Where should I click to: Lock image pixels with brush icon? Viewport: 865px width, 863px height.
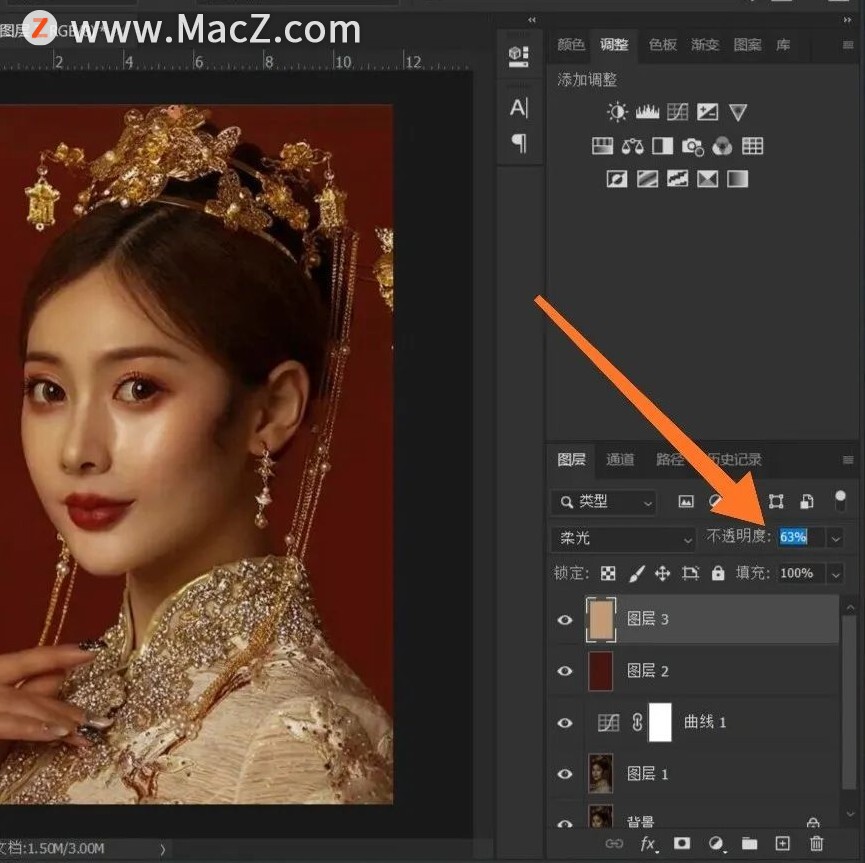pyautogui.click(x=637, y=573)
